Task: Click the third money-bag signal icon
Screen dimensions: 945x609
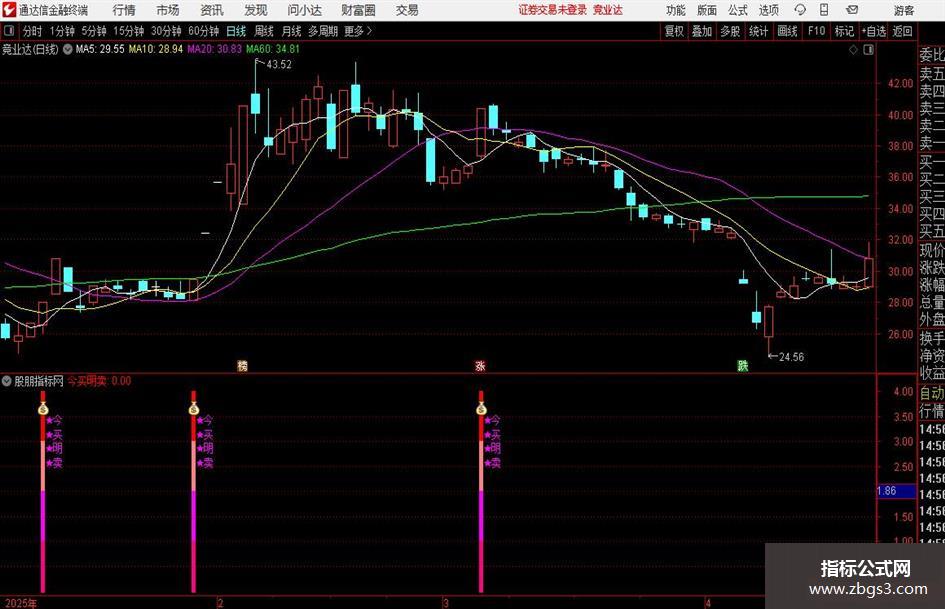Action: click(481, 409)
